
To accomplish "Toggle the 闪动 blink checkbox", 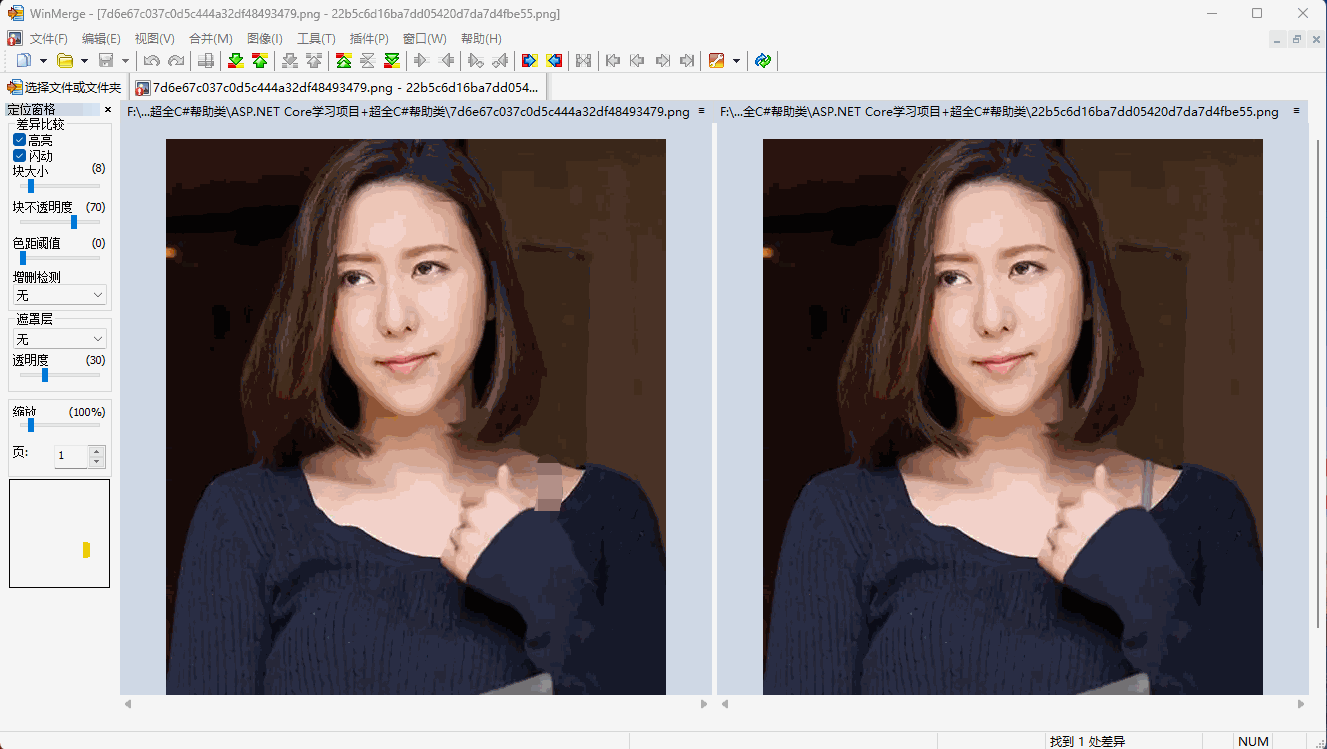I will [x=19, y=156].
